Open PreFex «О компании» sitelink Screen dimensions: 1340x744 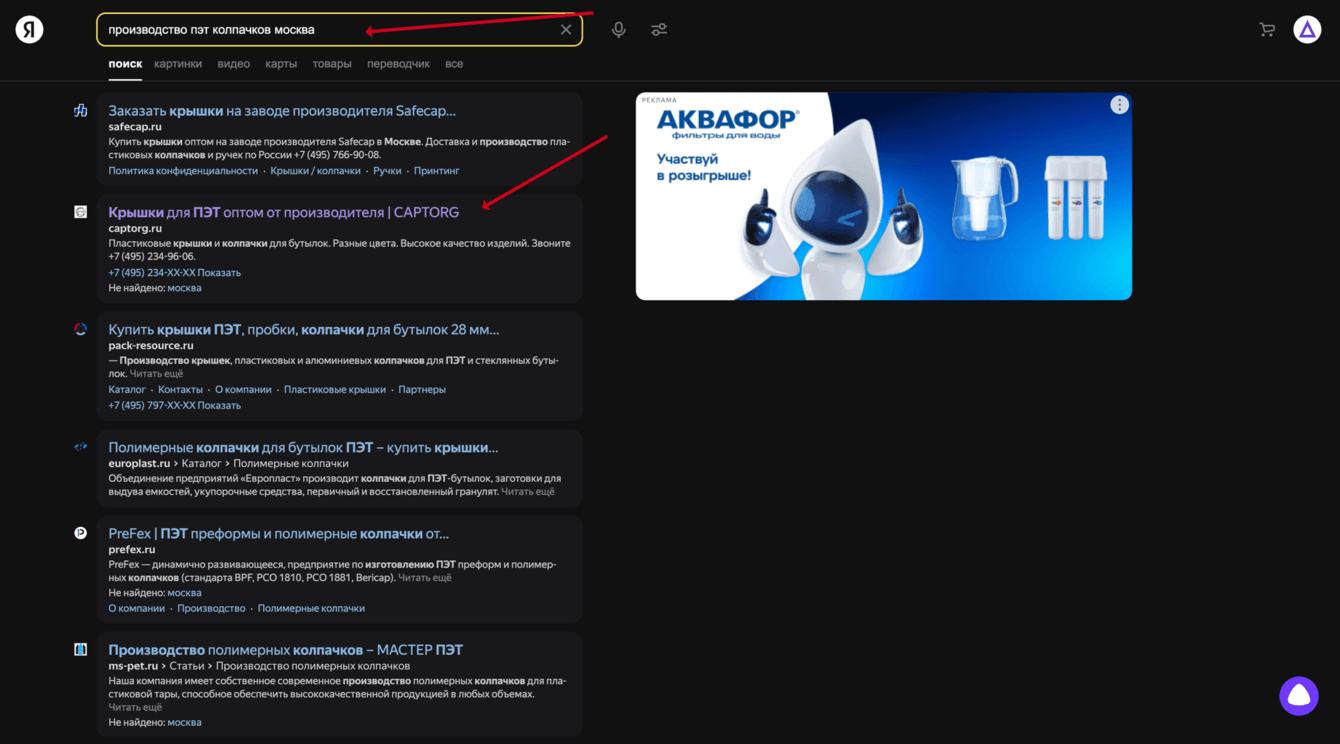click(x=136, y=609)
